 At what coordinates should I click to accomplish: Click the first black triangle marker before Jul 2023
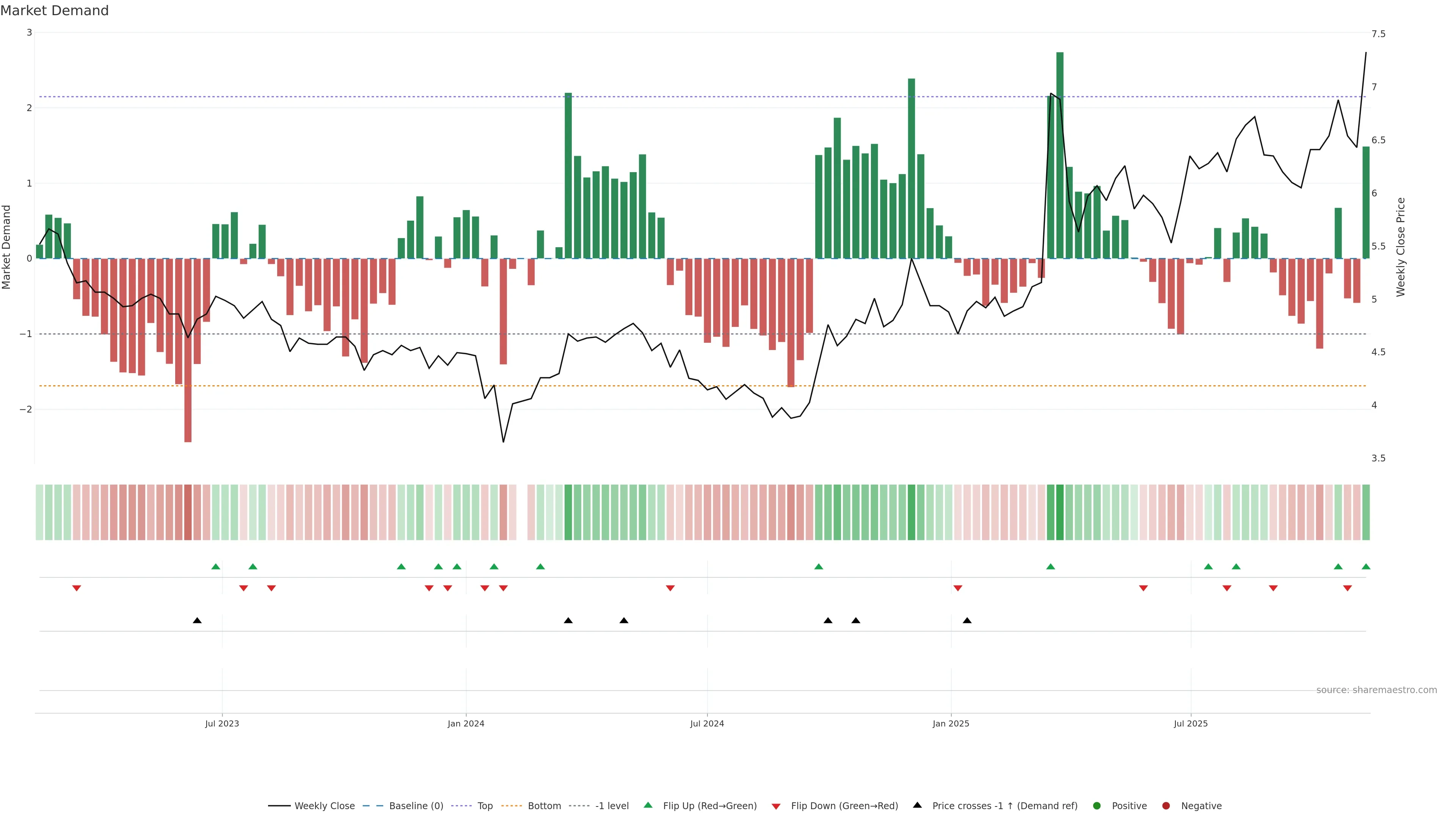[x=197, y=621]
